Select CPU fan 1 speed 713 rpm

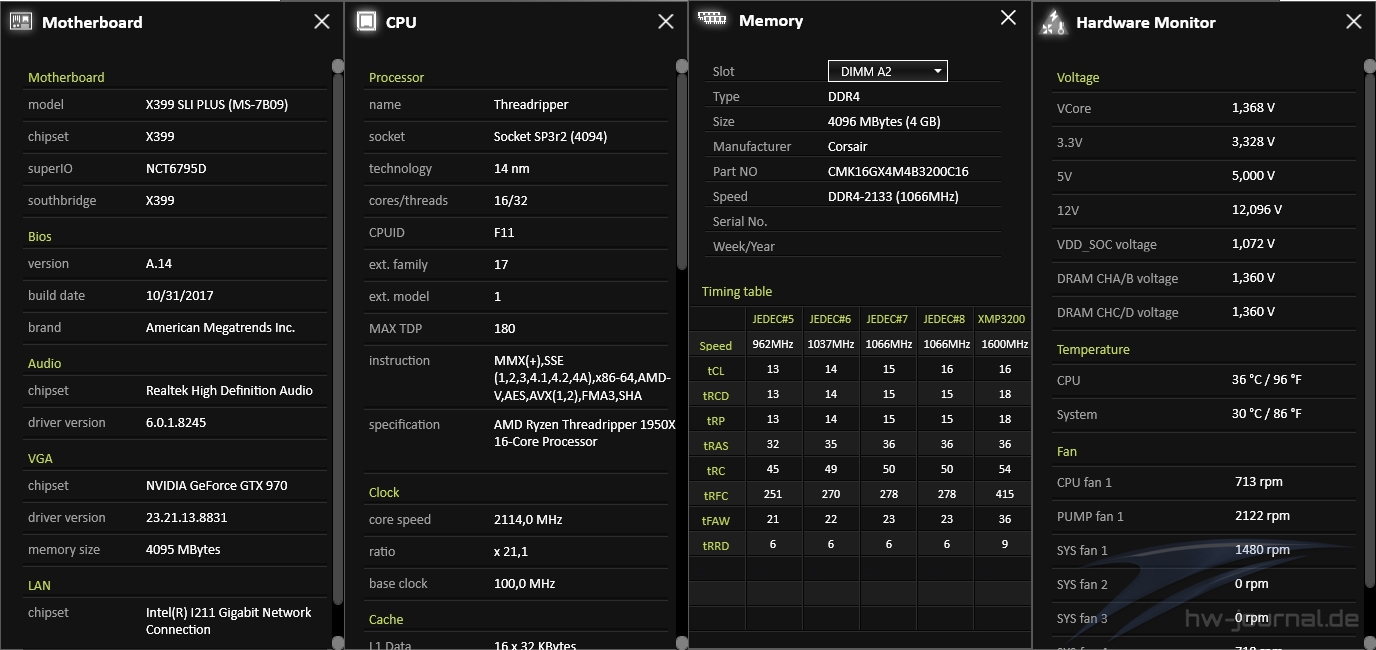coord(1259,481)
